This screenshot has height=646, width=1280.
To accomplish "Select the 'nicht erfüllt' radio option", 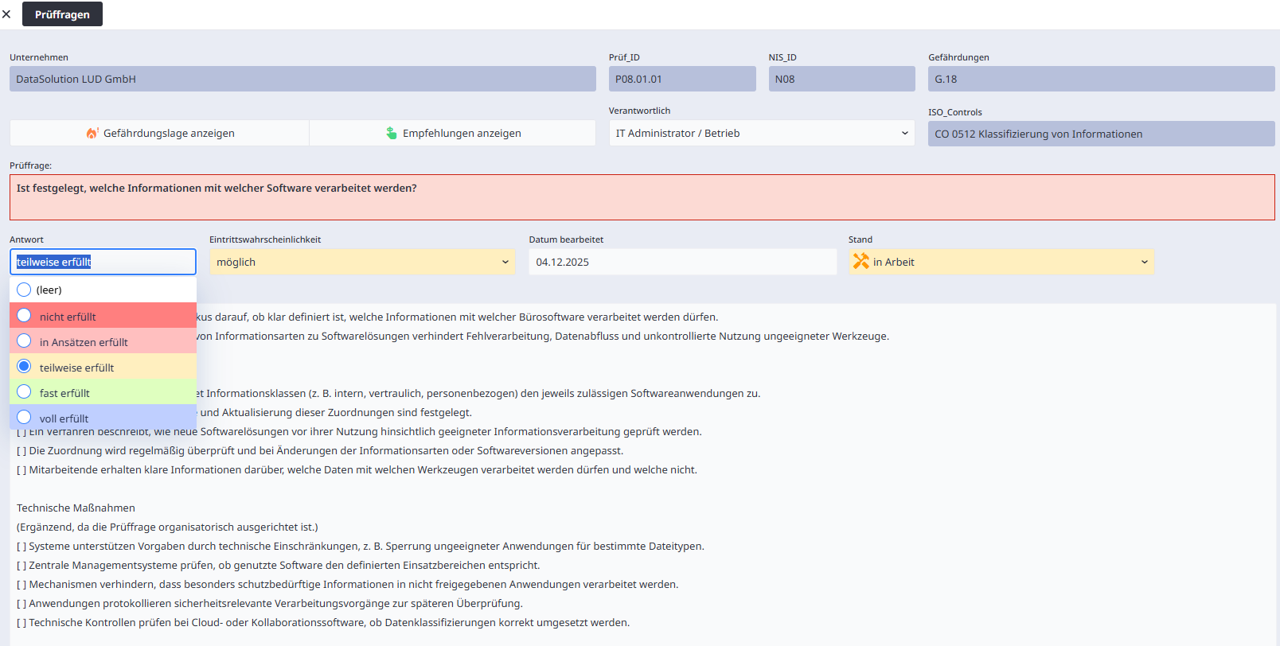I will tap(24, 316).
